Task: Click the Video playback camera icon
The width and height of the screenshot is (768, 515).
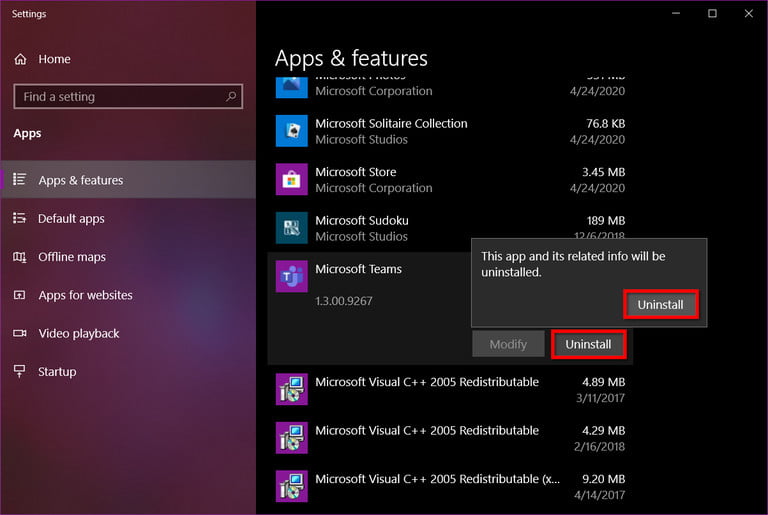Action: [x=20, y=333]
